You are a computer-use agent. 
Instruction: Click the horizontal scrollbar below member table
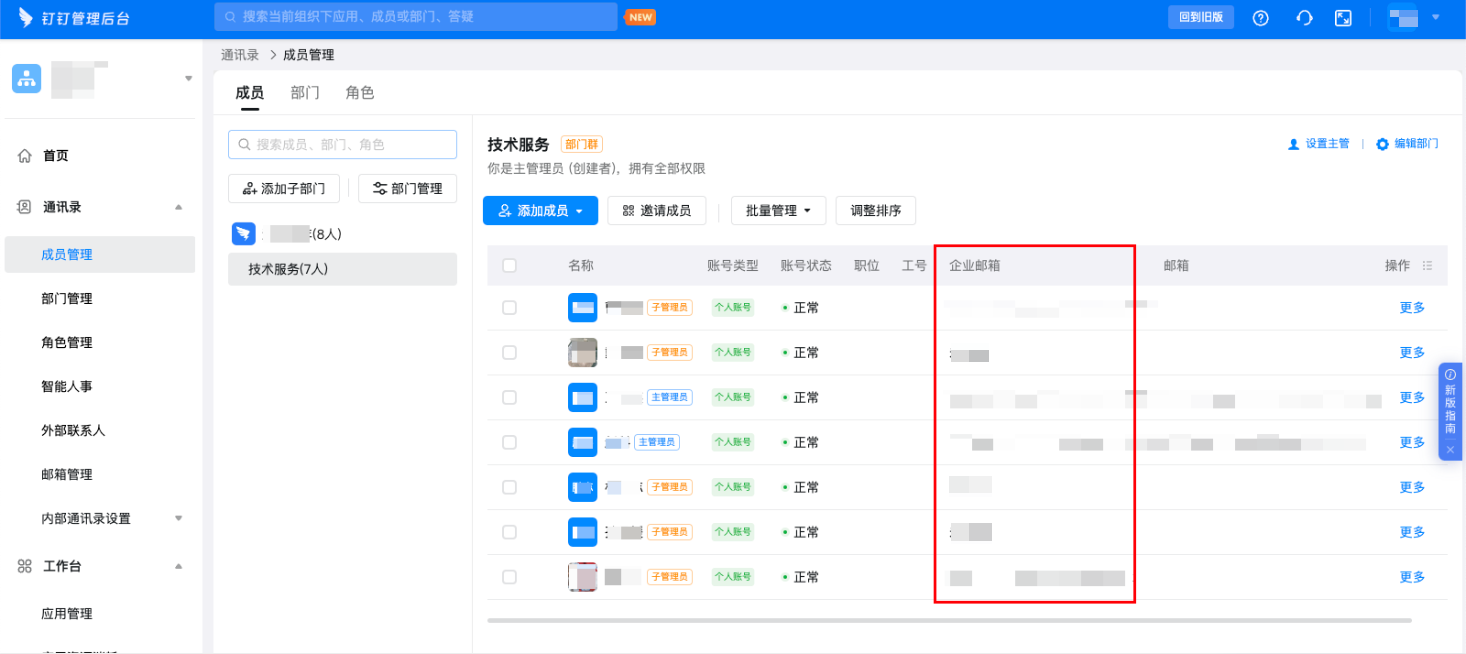click(949, 621)
